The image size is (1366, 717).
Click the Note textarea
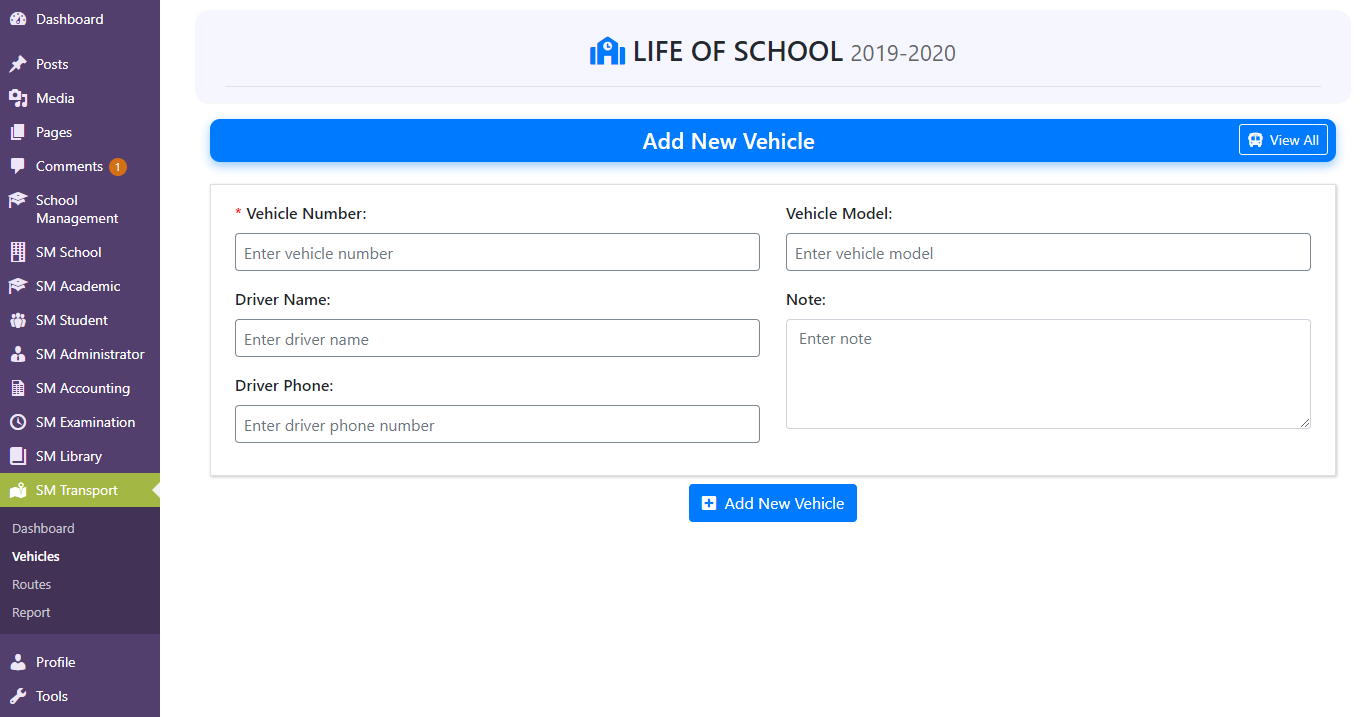click(x=1048, y=374)
